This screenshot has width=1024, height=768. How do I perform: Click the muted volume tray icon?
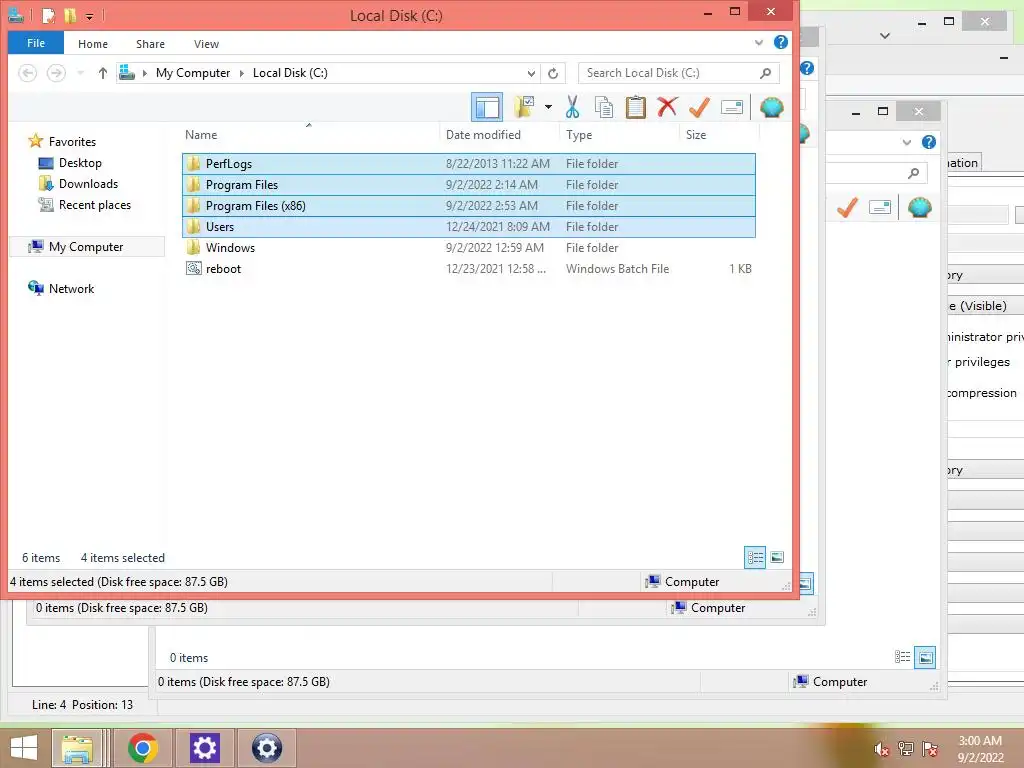click(x=882, y=749)
